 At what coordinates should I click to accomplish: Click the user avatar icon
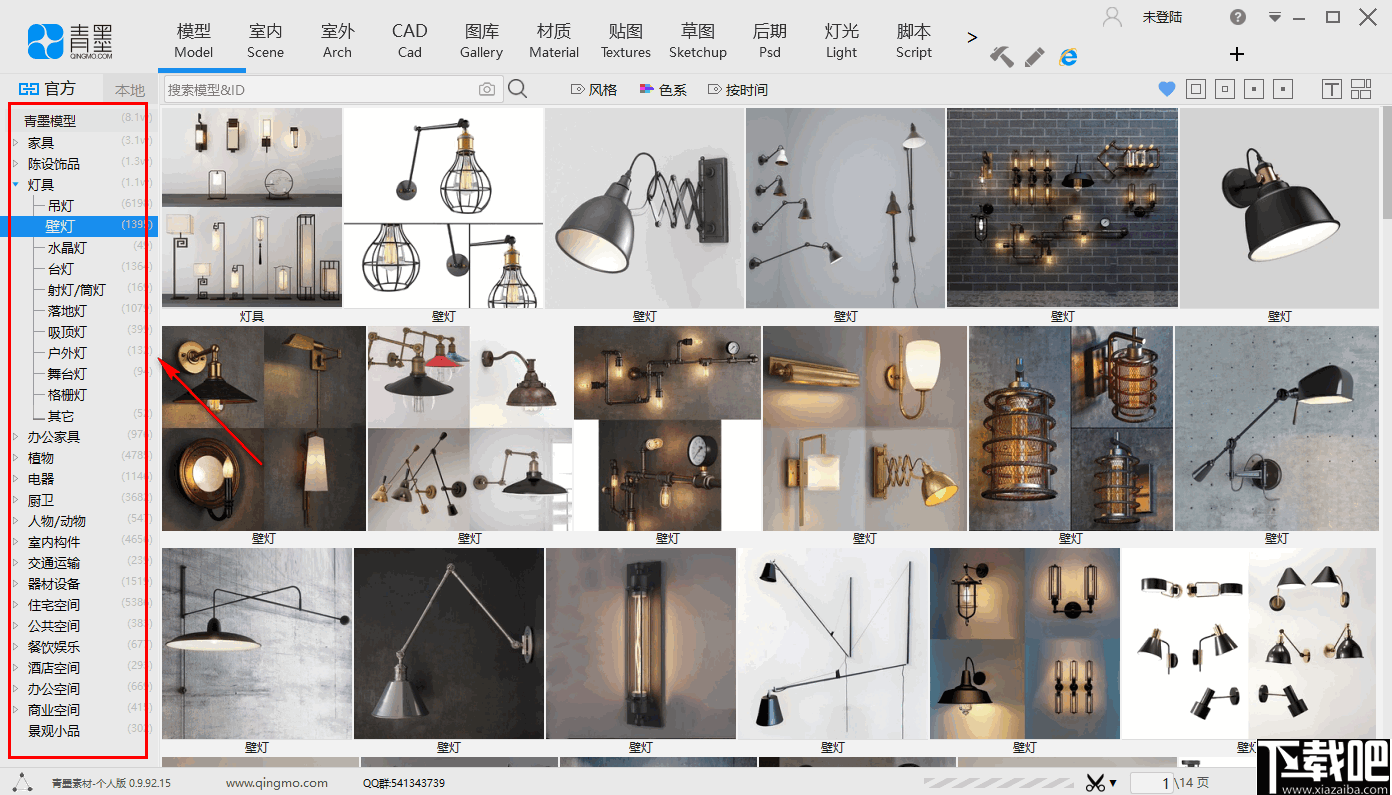[x=1112, y=17]
